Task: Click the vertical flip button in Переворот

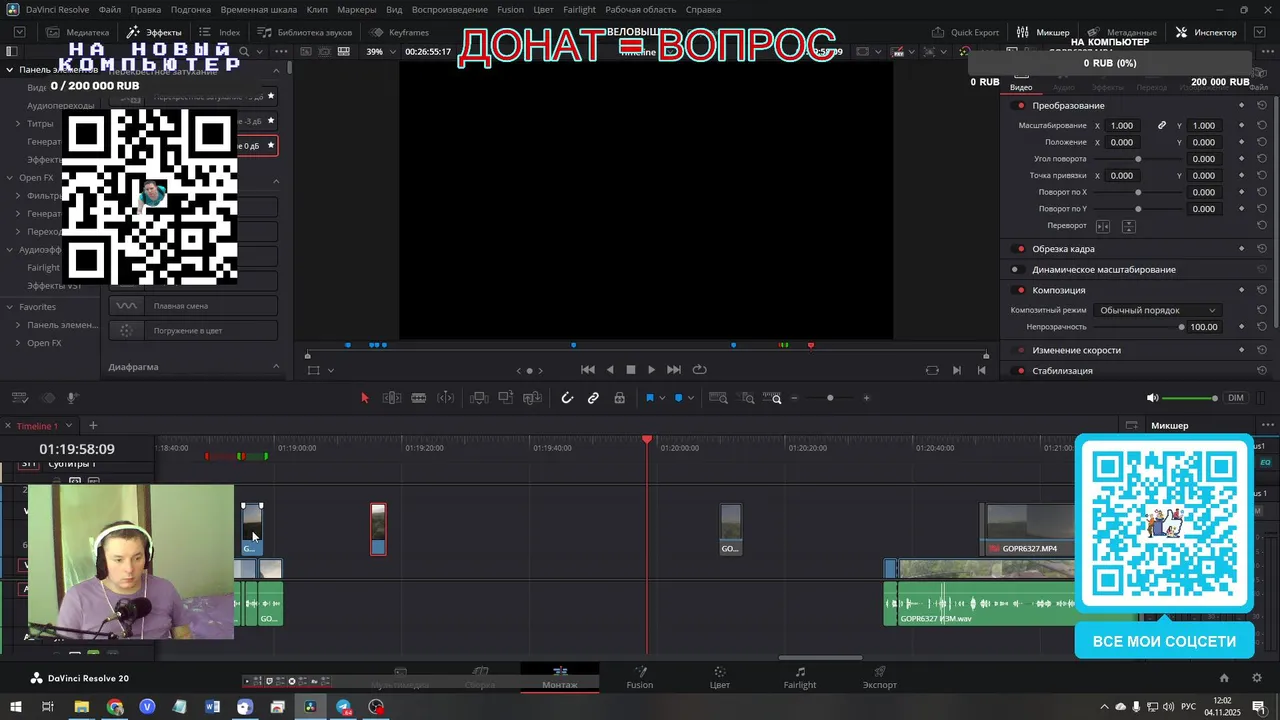Action: point(1128,226)
